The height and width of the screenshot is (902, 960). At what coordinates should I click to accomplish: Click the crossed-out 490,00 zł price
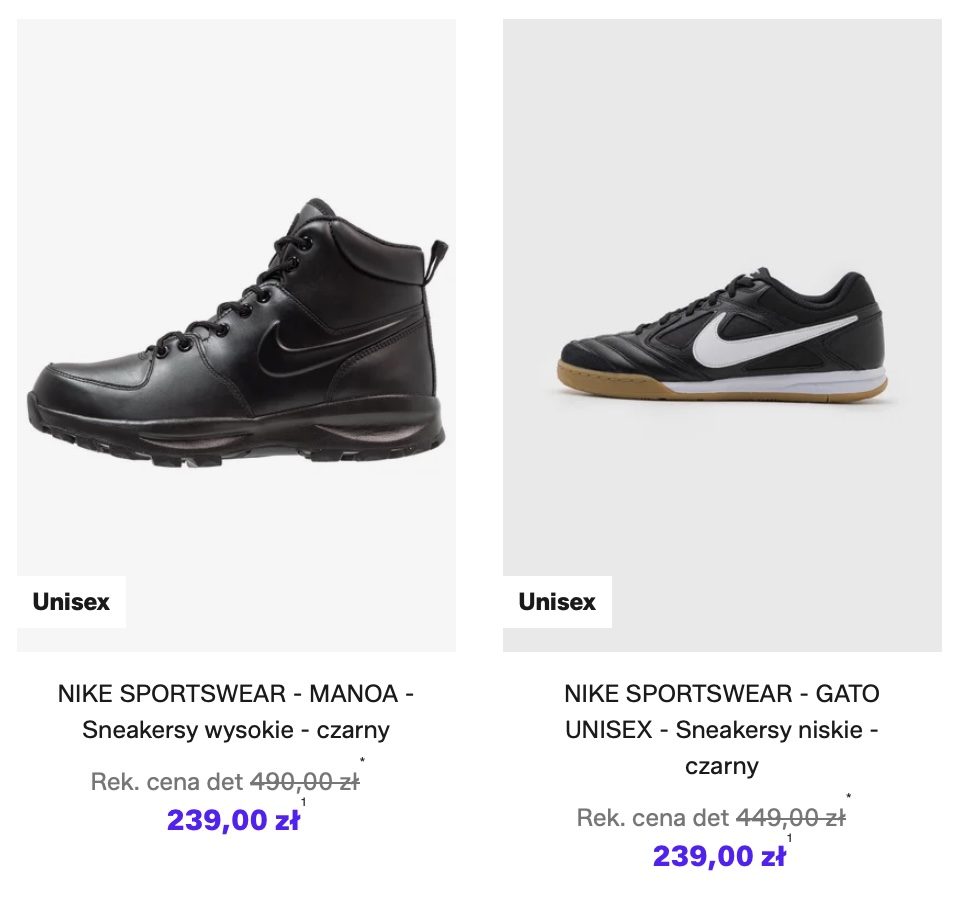[x=304, y=781]
